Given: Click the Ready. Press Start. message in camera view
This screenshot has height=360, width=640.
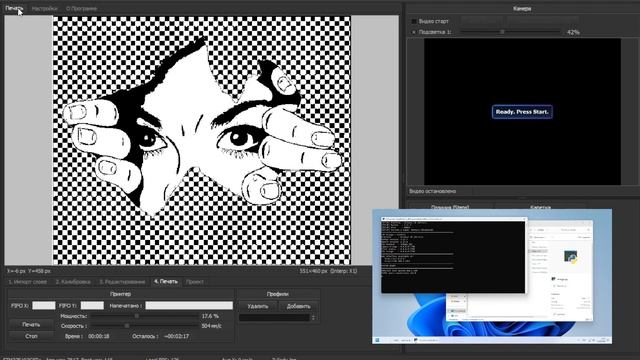Looking at the screenshot, I should 522,112.
